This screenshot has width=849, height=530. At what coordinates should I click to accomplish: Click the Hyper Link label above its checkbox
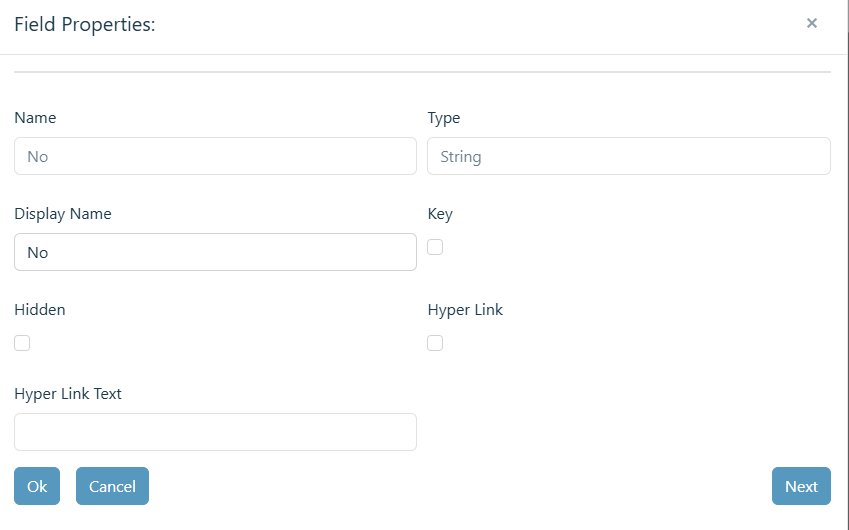(465, 310)
